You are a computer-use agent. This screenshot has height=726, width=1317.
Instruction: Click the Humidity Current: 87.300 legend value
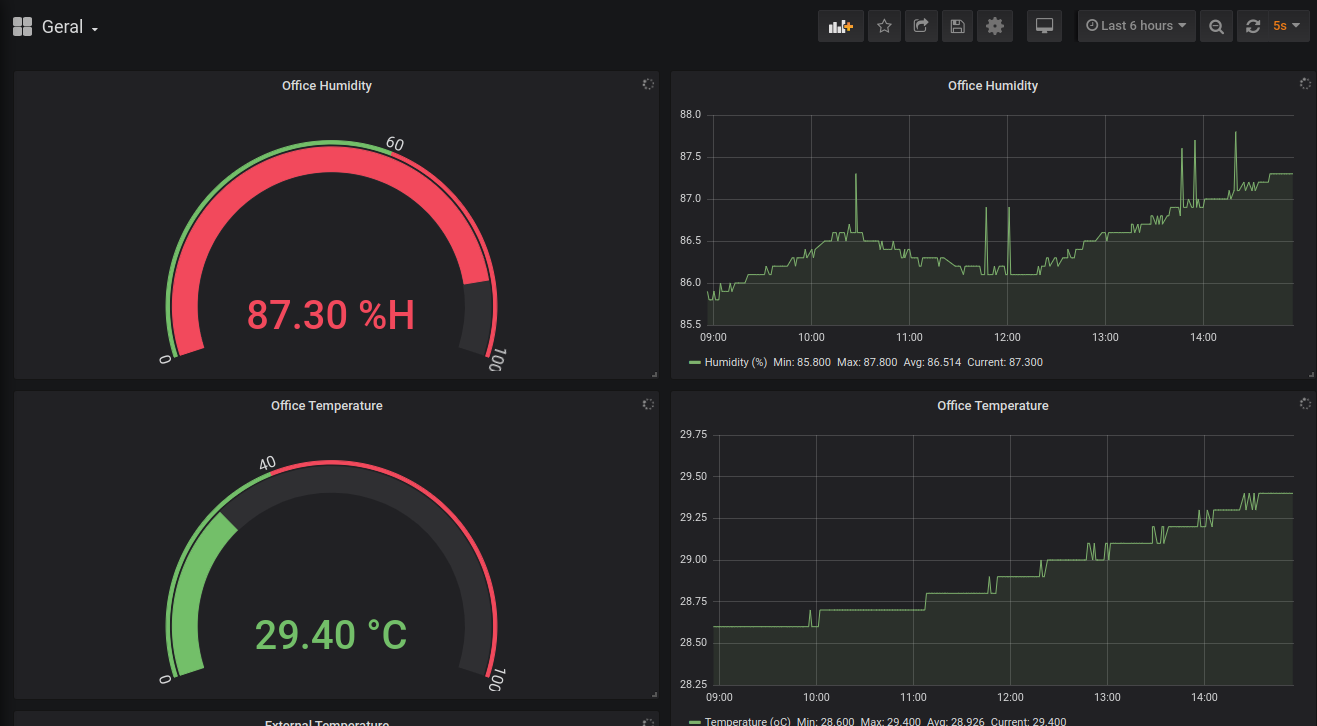pos(1005,362)
